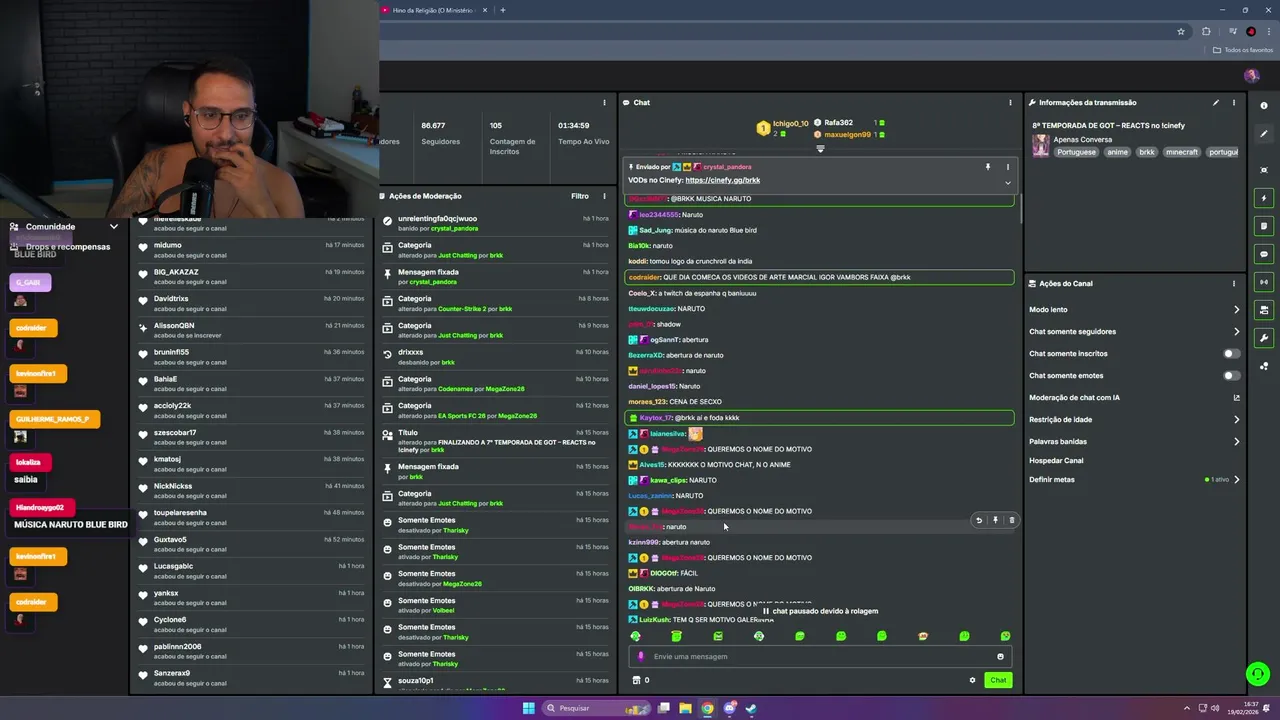Click the Apenas Conversa category thumbnail
1280x720 pixels.
1041,146
